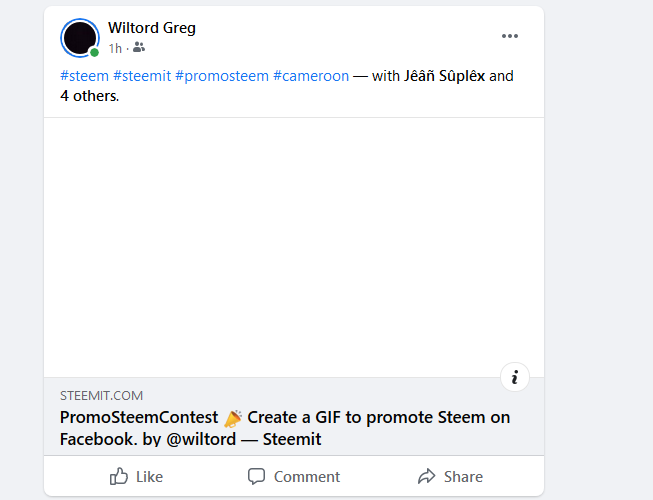
Task: Click the Like button label
Action: click(150, 477)
